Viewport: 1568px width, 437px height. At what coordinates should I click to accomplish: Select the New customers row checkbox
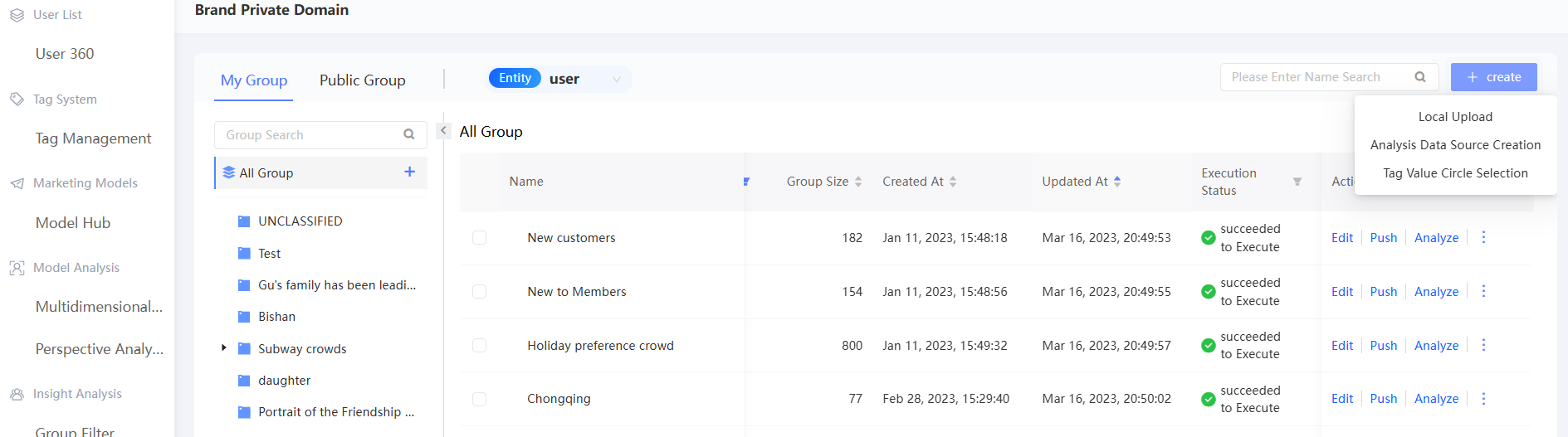pyautogui.click(x=479, y=238)
